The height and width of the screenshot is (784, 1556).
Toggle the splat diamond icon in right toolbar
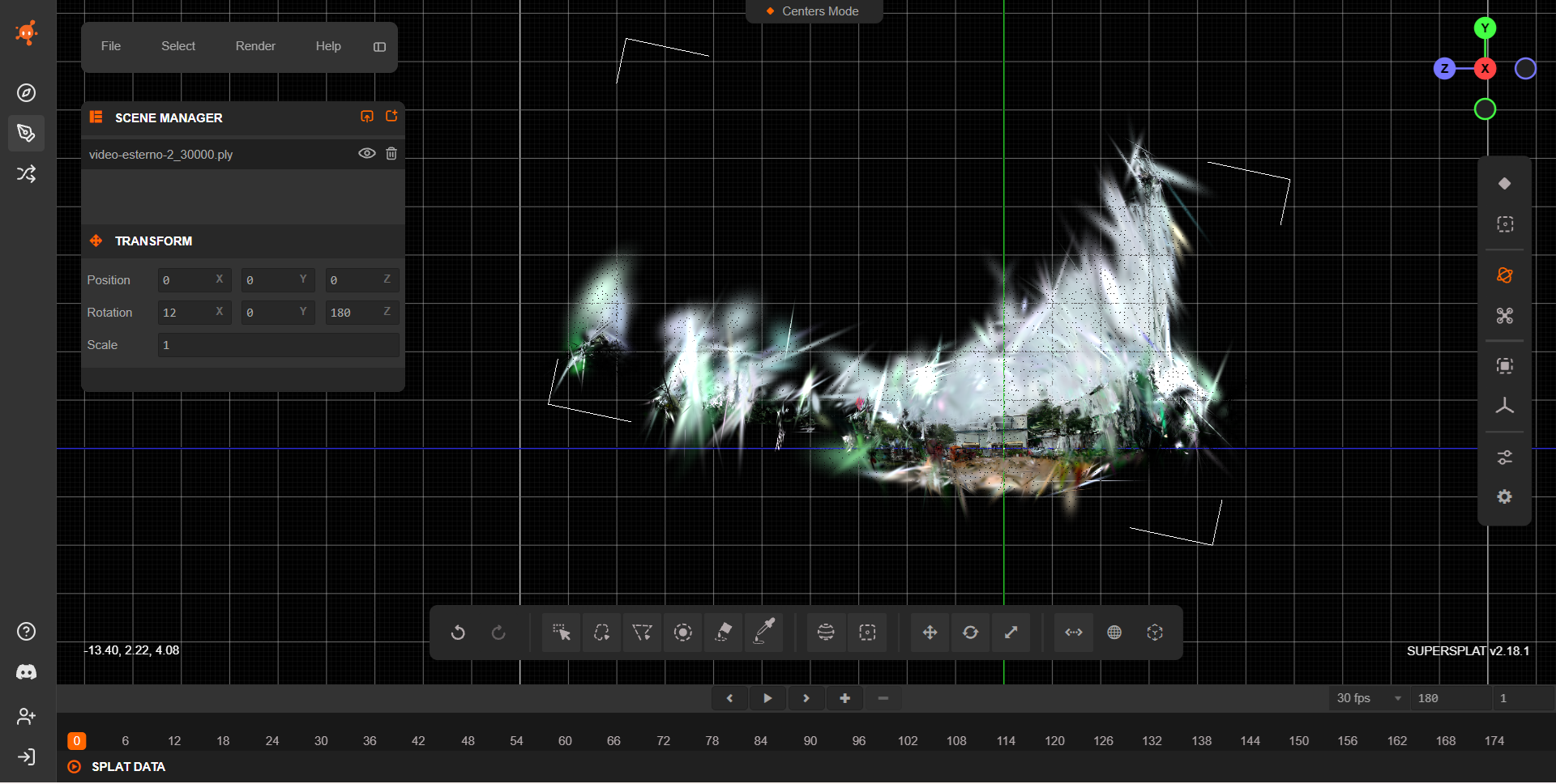[x=1505, y=184]
